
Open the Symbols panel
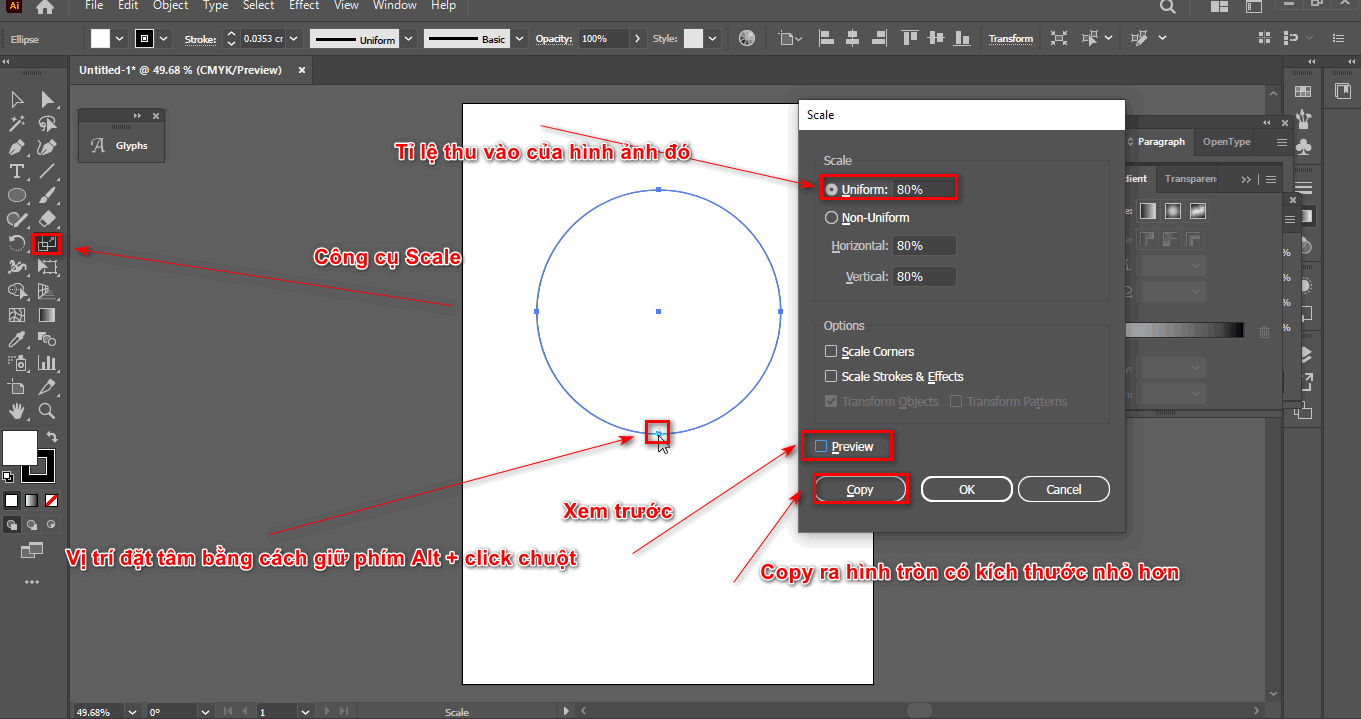tap(1303, 147)
